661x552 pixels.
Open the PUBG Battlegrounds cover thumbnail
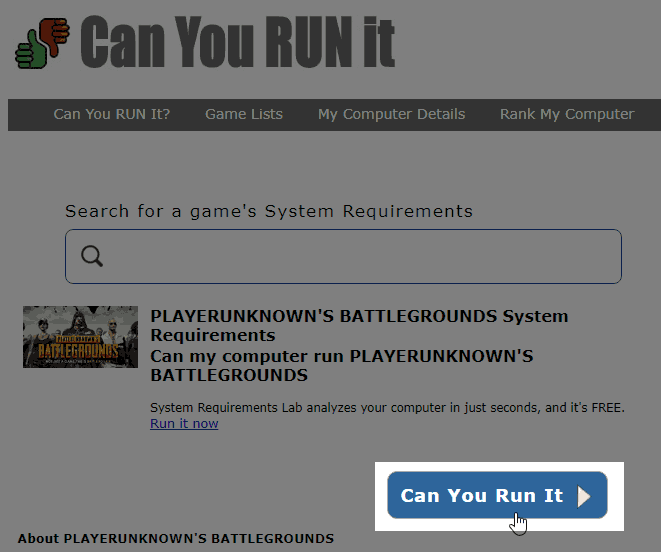coord(80,337)
